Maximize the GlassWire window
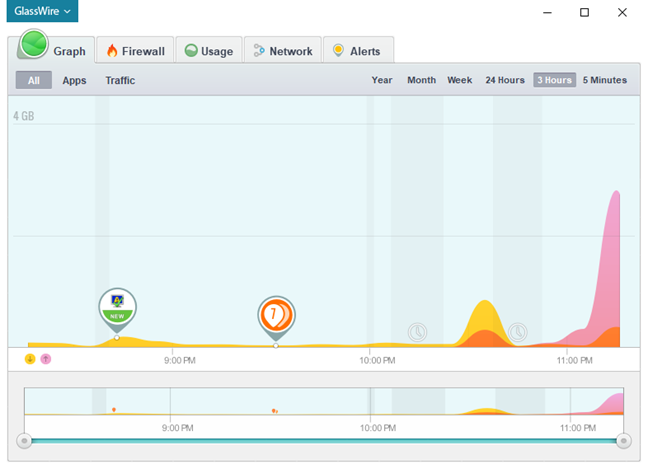The image size is (648, 469). (584, 12)
